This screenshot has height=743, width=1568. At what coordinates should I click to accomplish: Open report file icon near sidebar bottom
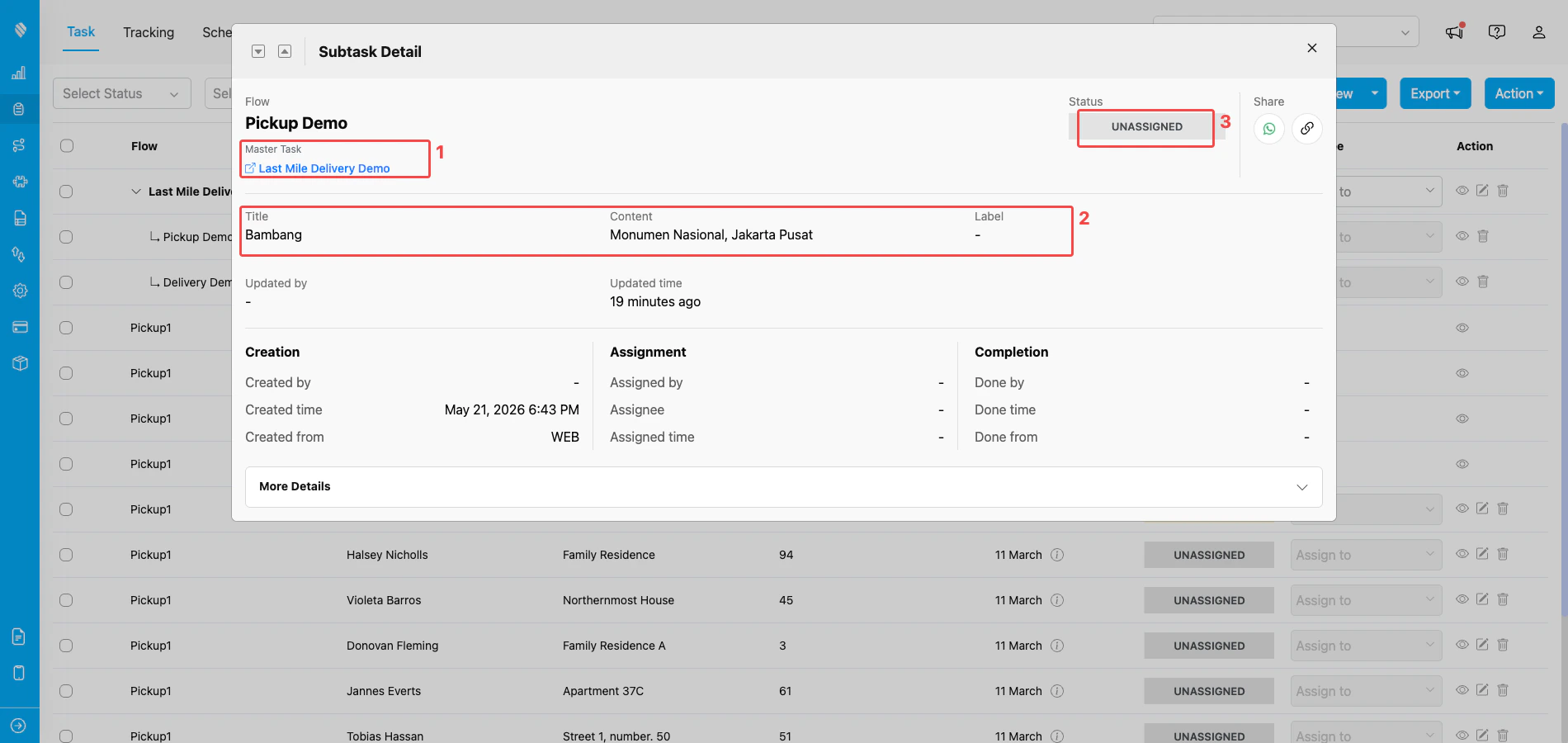[19, 637]
